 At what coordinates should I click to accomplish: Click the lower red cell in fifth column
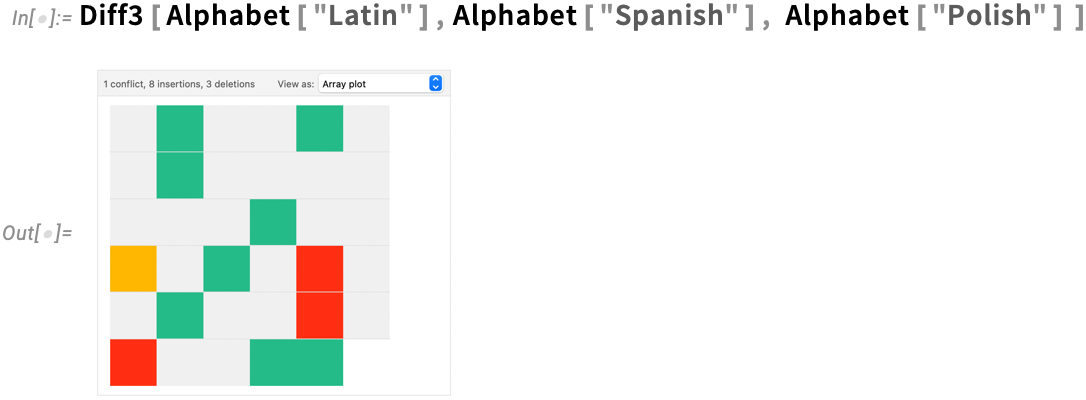click(x=320, y=316)
